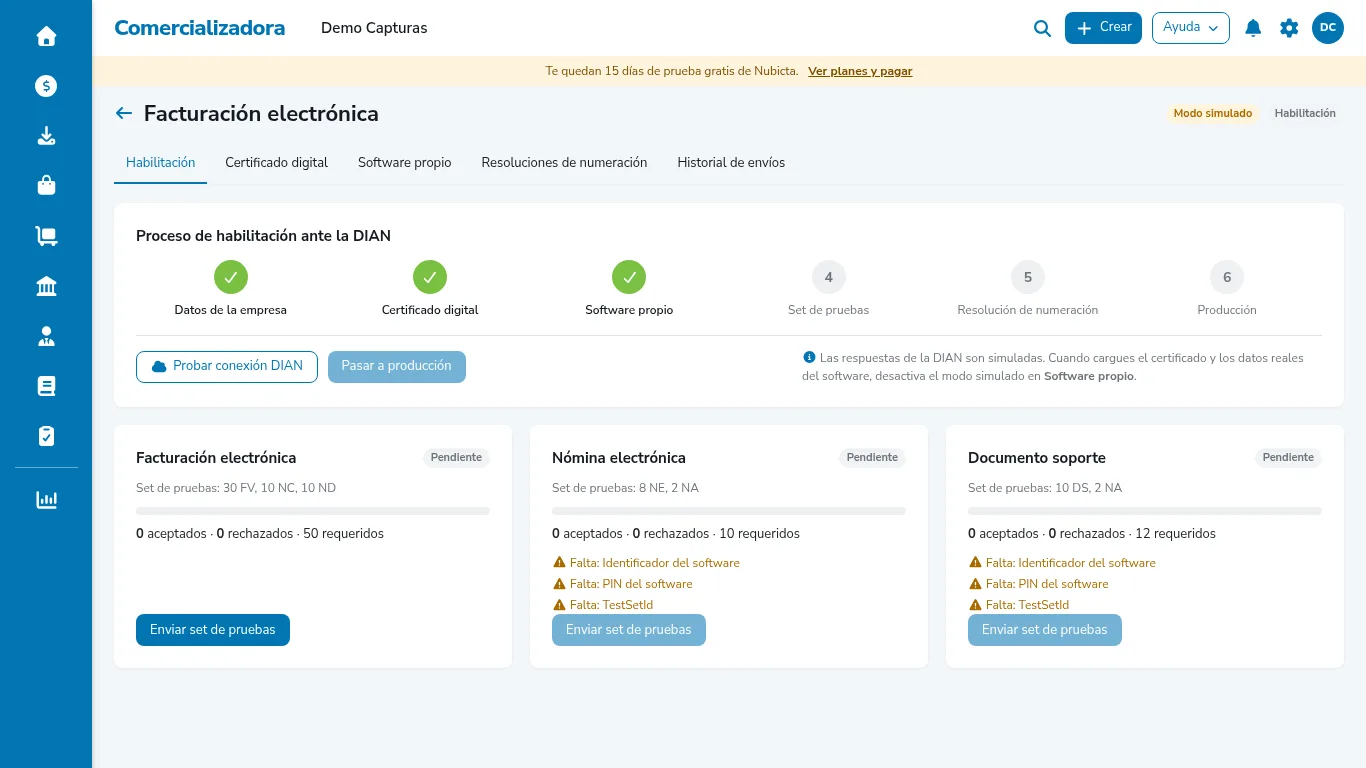Image resolution: width=1366 pixels, height=768 pixels.
Task: Open the bank building sidebar icon
Action: click(46, 286)
